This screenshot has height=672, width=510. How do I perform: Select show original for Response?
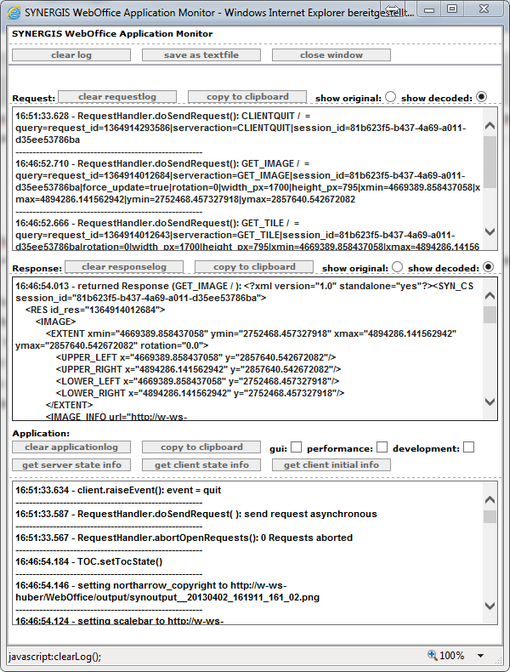click(x=397, y=267)
